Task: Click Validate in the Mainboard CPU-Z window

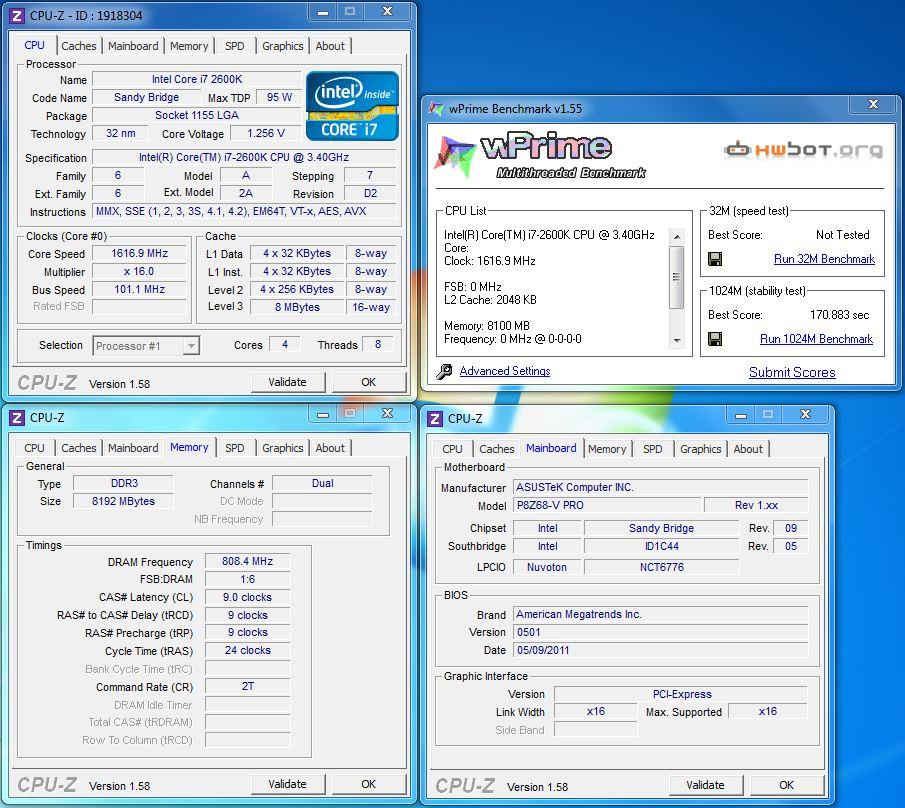Action: [x=705, y=785]
